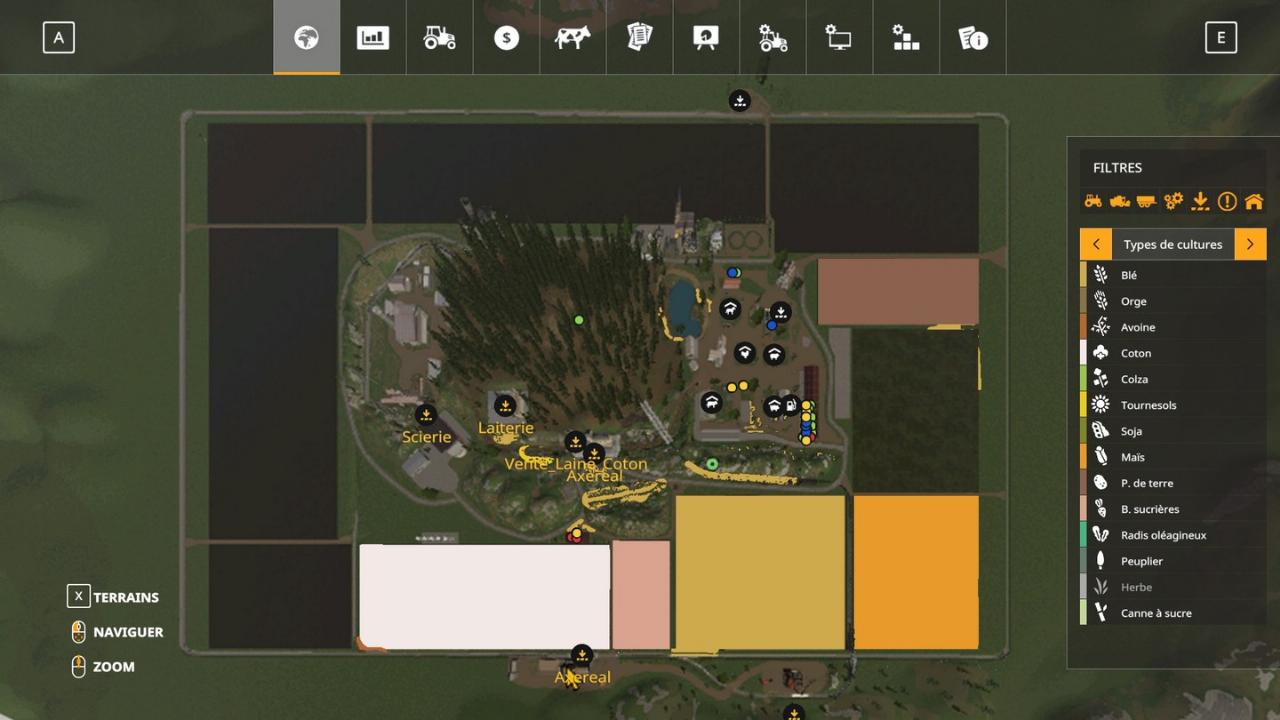Select the Axereal marker below the map border
1280x720 pixels.
pos(581,656)
